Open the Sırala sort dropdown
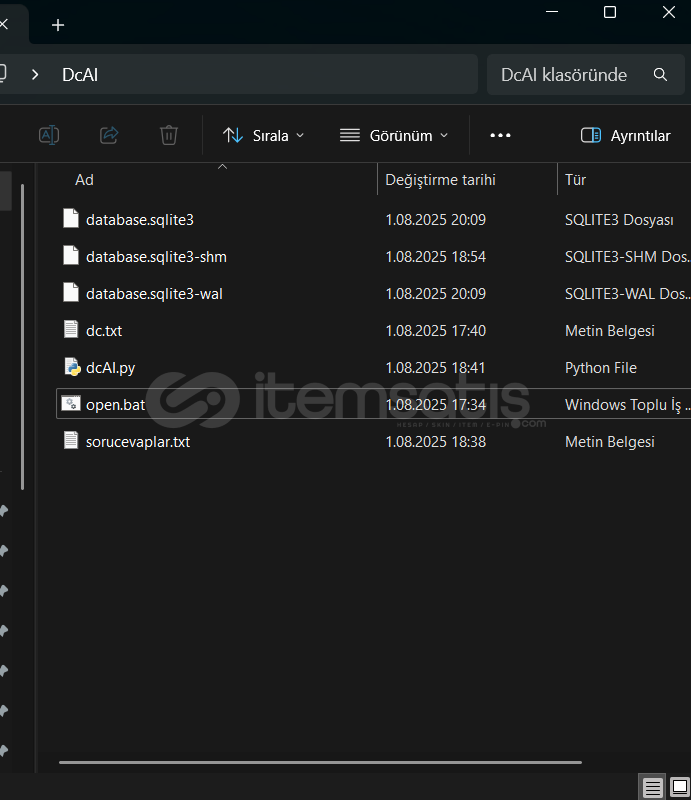The image size is (691, 800). [x=263, y=136]
